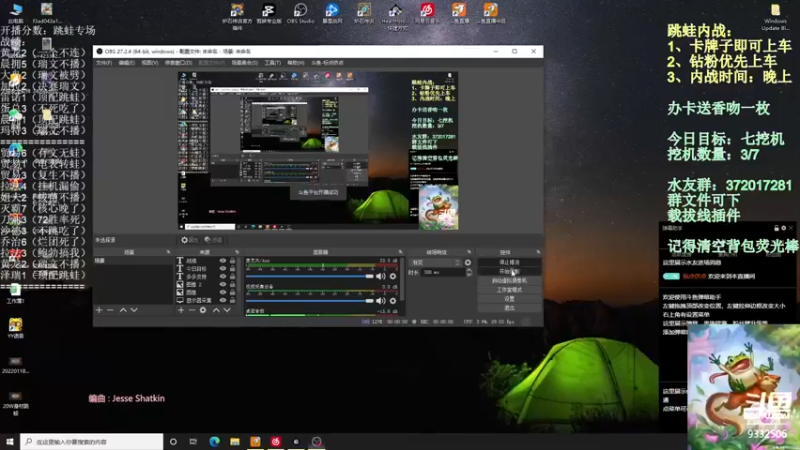Select the 场景 item in scenes list
The width and height of the screenshot is (800, 450).
[x=133, y=261]
